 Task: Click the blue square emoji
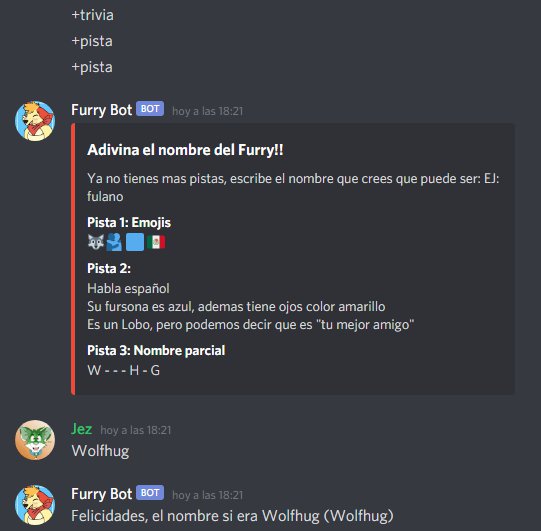point(135,242)
